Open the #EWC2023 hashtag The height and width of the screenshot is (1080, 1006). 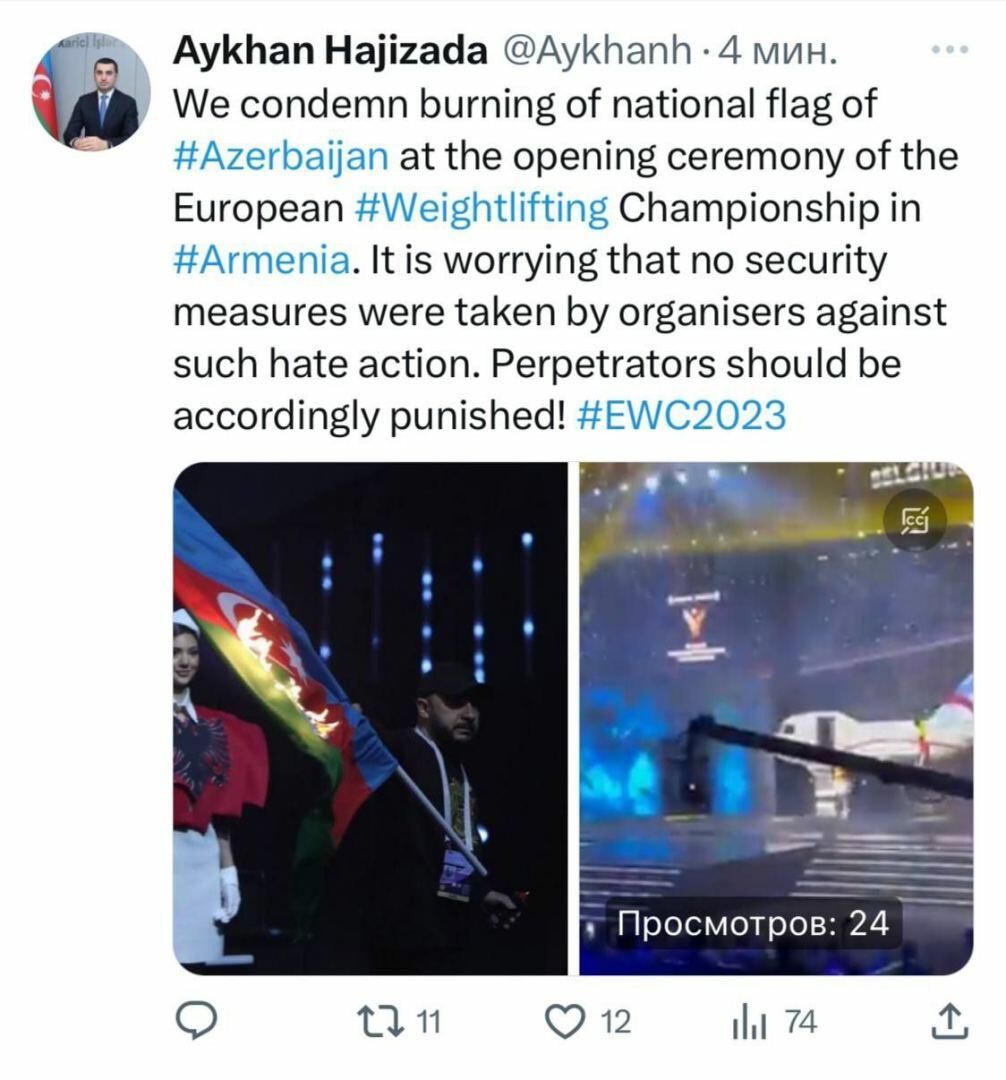click(681, 415)
